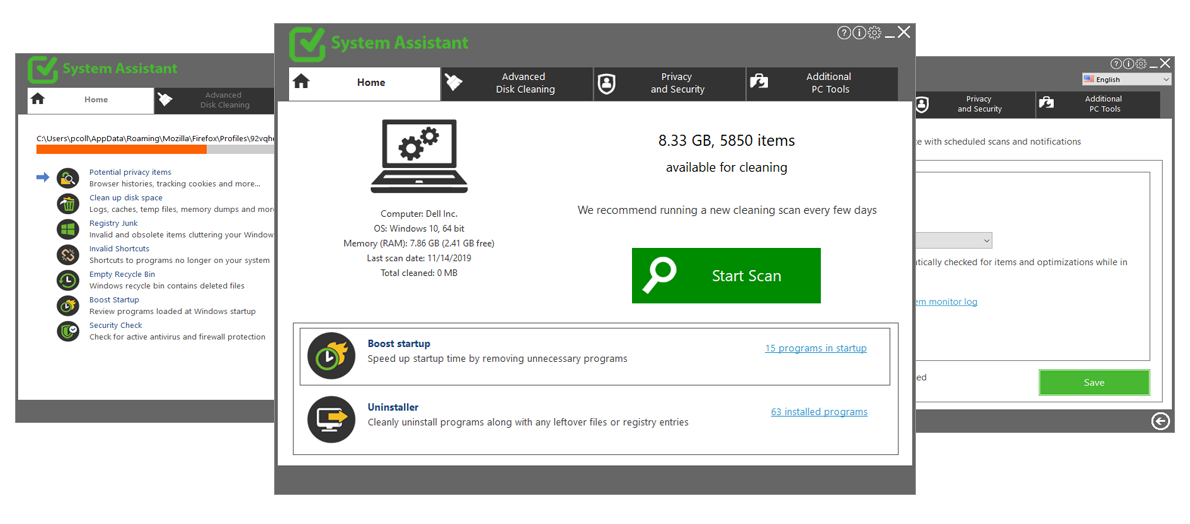Close the front System Assistant window
1190x524 pixels.
[x=904, y=32]
